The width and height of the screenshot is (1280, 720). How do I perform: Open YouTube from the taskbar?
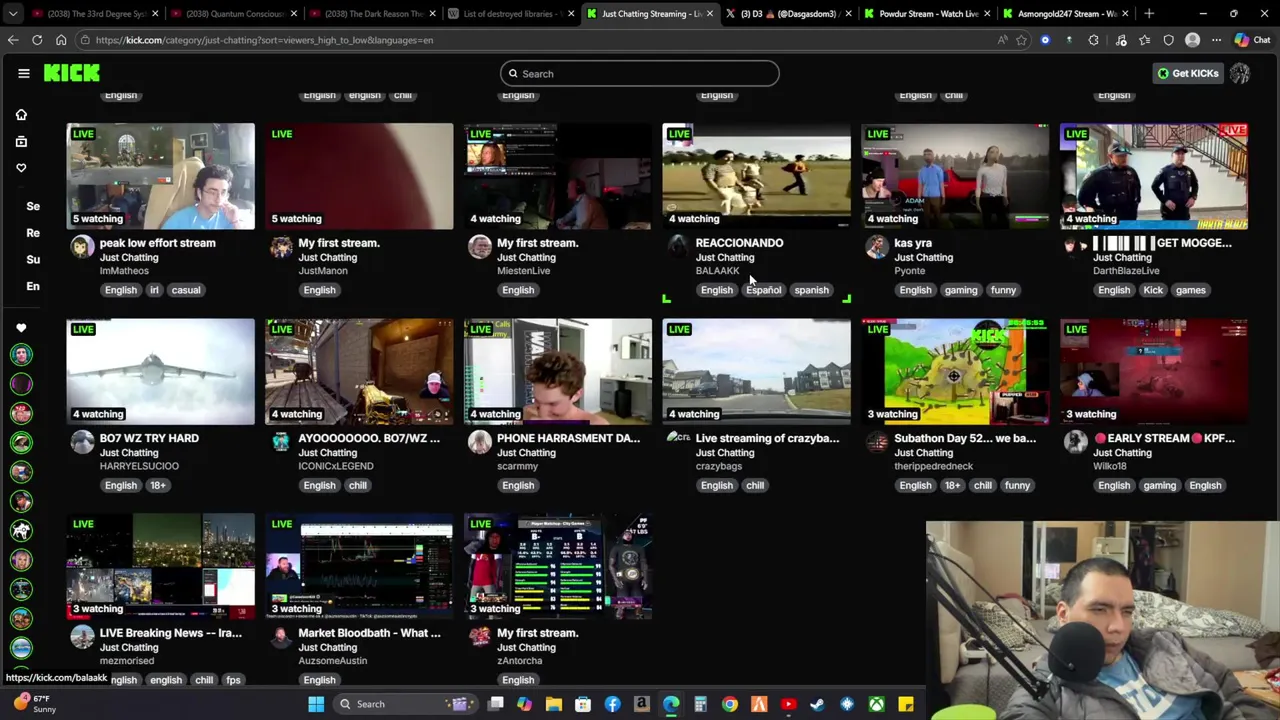click(x=788, y=704)
